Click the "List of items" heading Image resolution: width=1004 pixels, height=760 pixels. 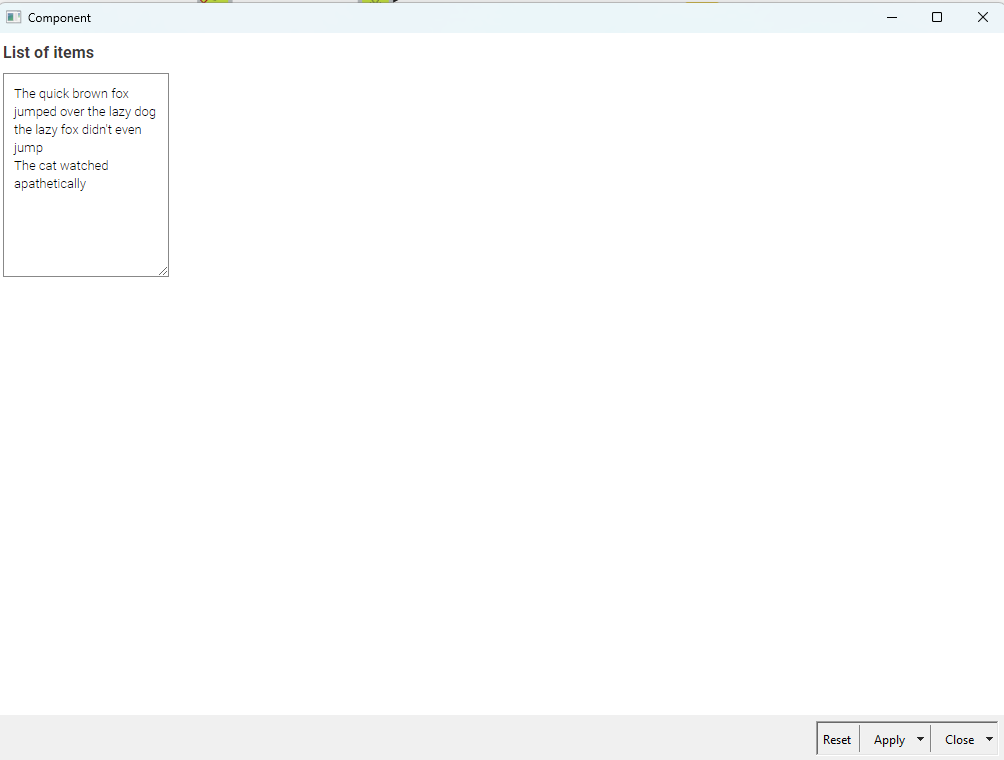click(x=49, y=53)
